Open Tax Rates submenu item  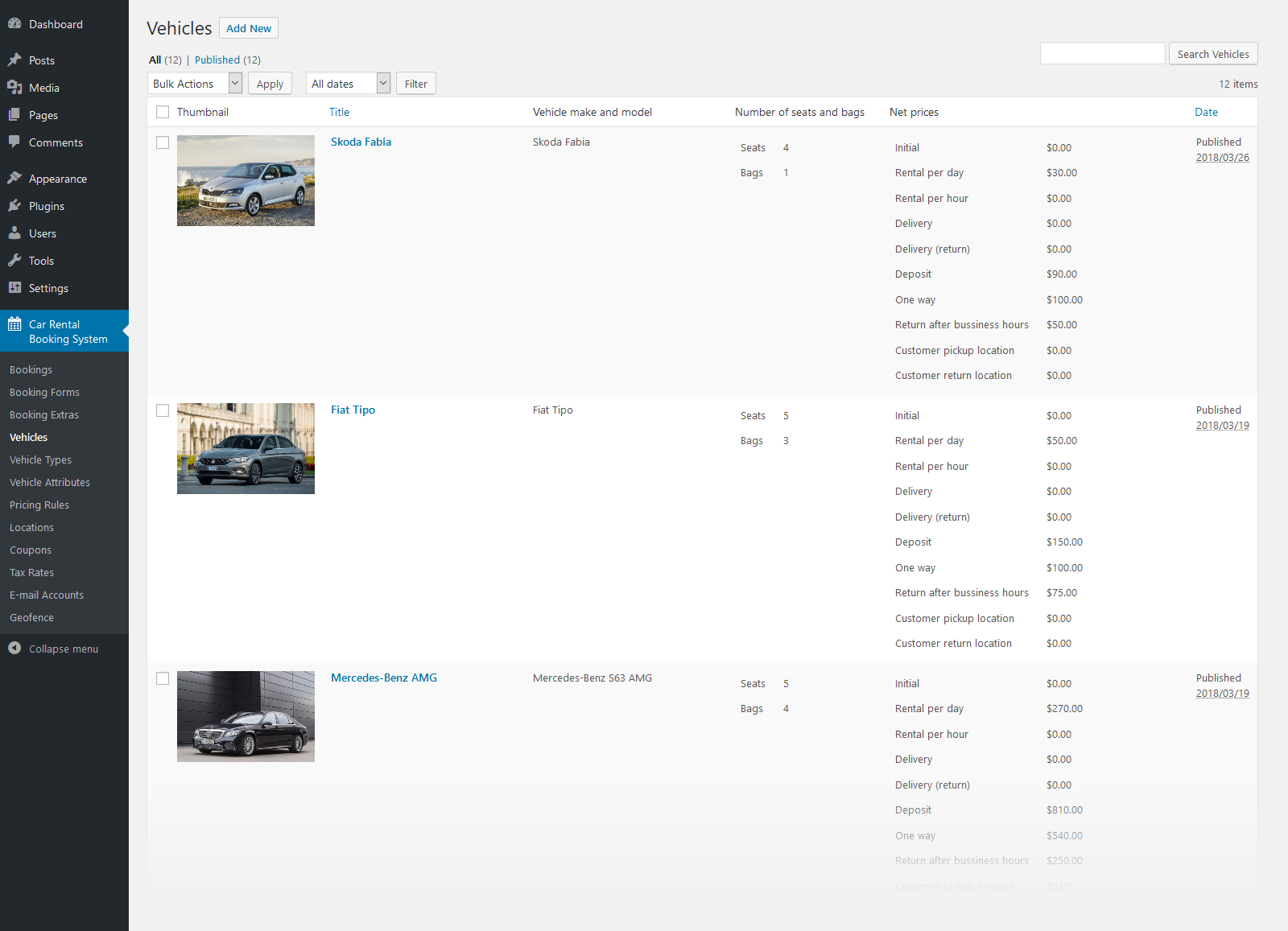[32, 573]
